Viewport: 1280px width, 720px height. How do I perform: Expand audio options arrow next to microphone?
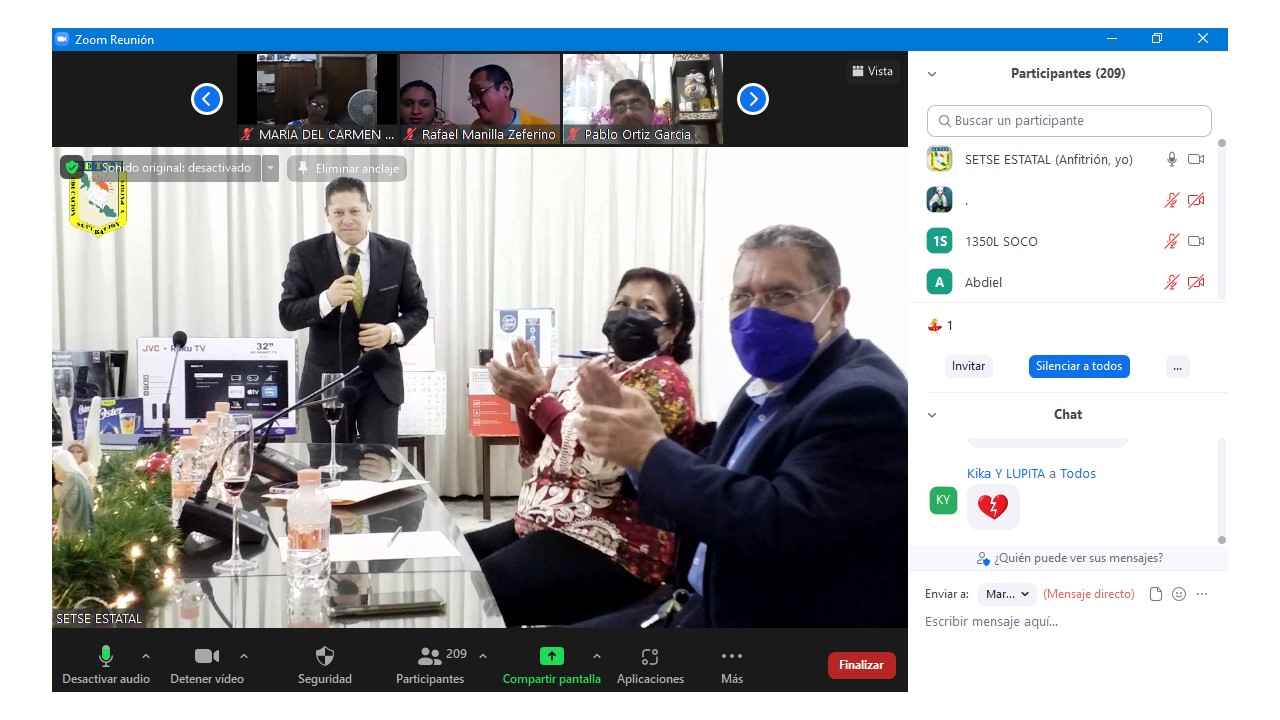(x=146, y=657)
